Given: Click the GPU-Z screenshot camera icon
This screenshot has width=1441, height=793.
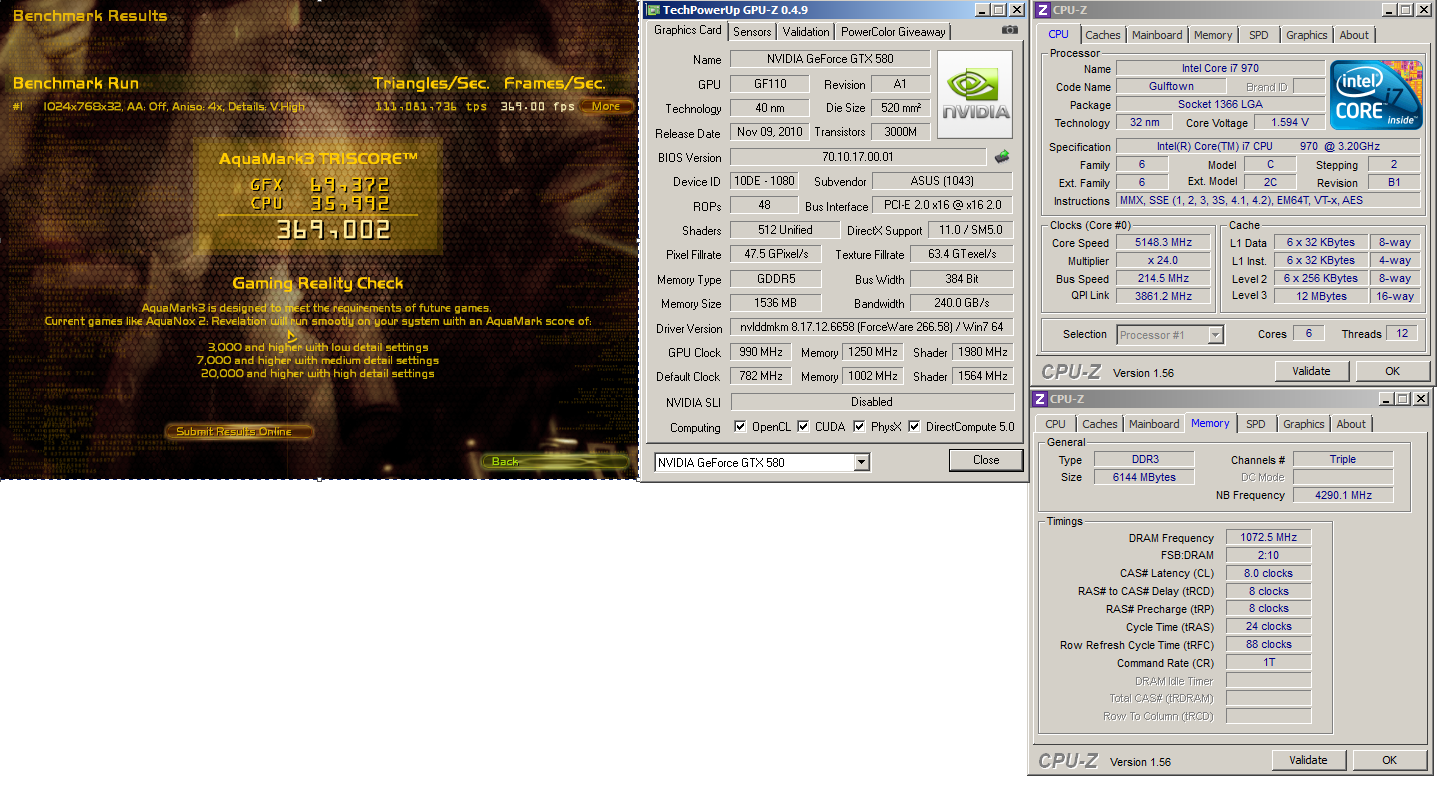Looking at the screenshot, I should (1010, 30).
